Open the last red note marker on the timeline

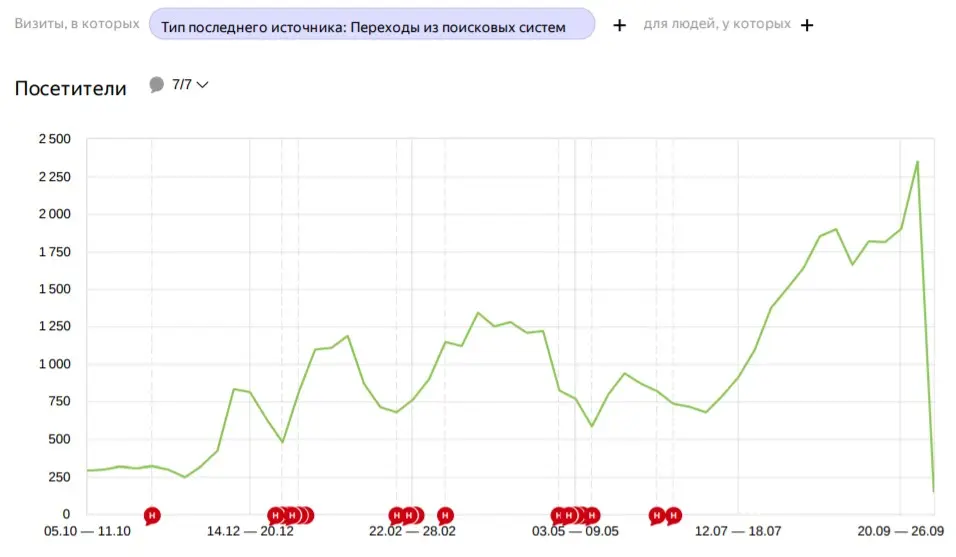pyautogui.click(x=673, y=516)
